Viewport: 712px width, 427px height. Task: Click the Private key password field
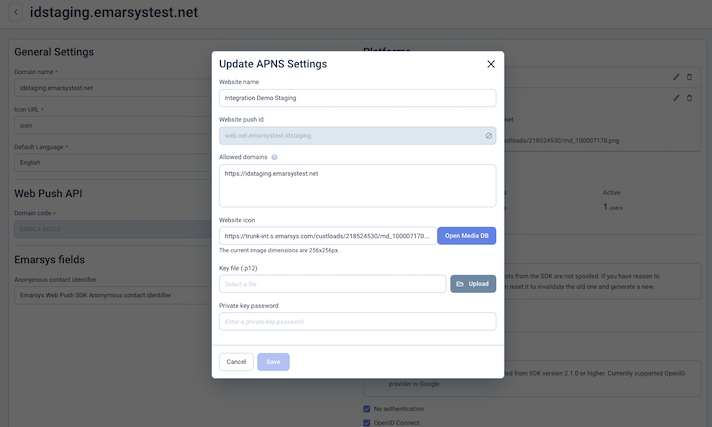click(x=357, y=322)
